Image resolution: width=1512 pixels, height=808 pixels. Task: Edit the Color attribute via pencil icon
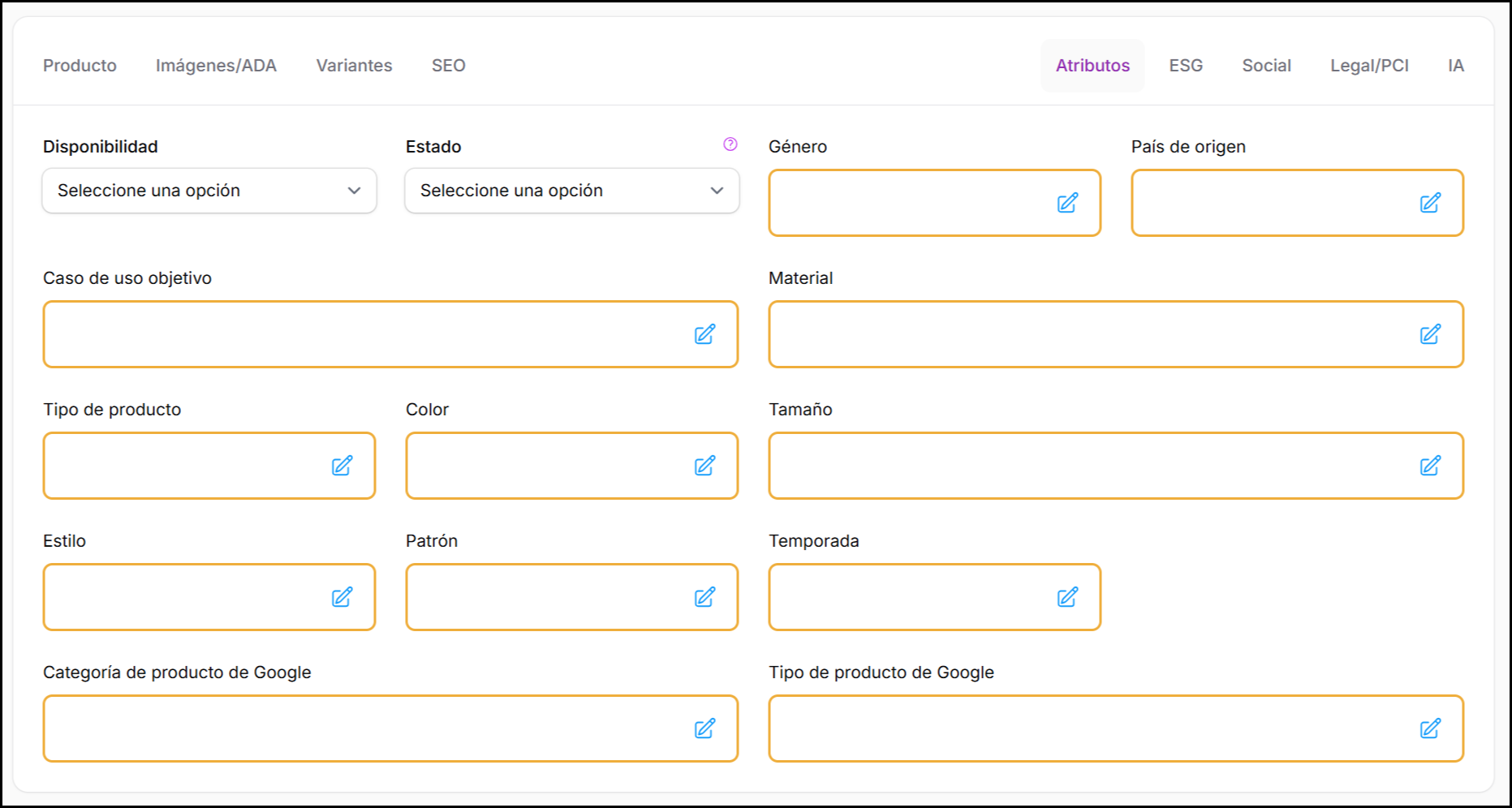click(x=704, y=466)
